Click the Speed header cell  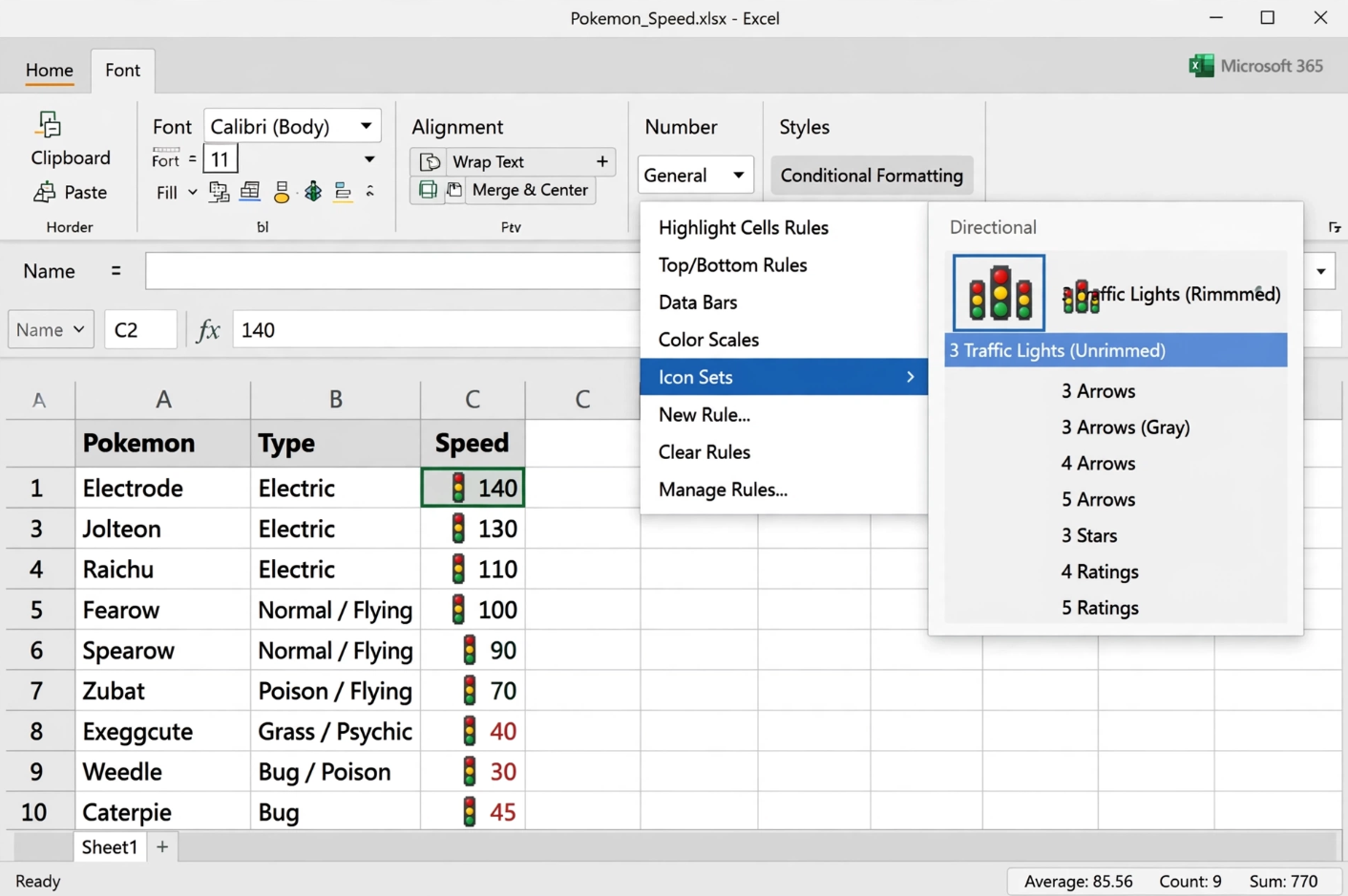473,443
